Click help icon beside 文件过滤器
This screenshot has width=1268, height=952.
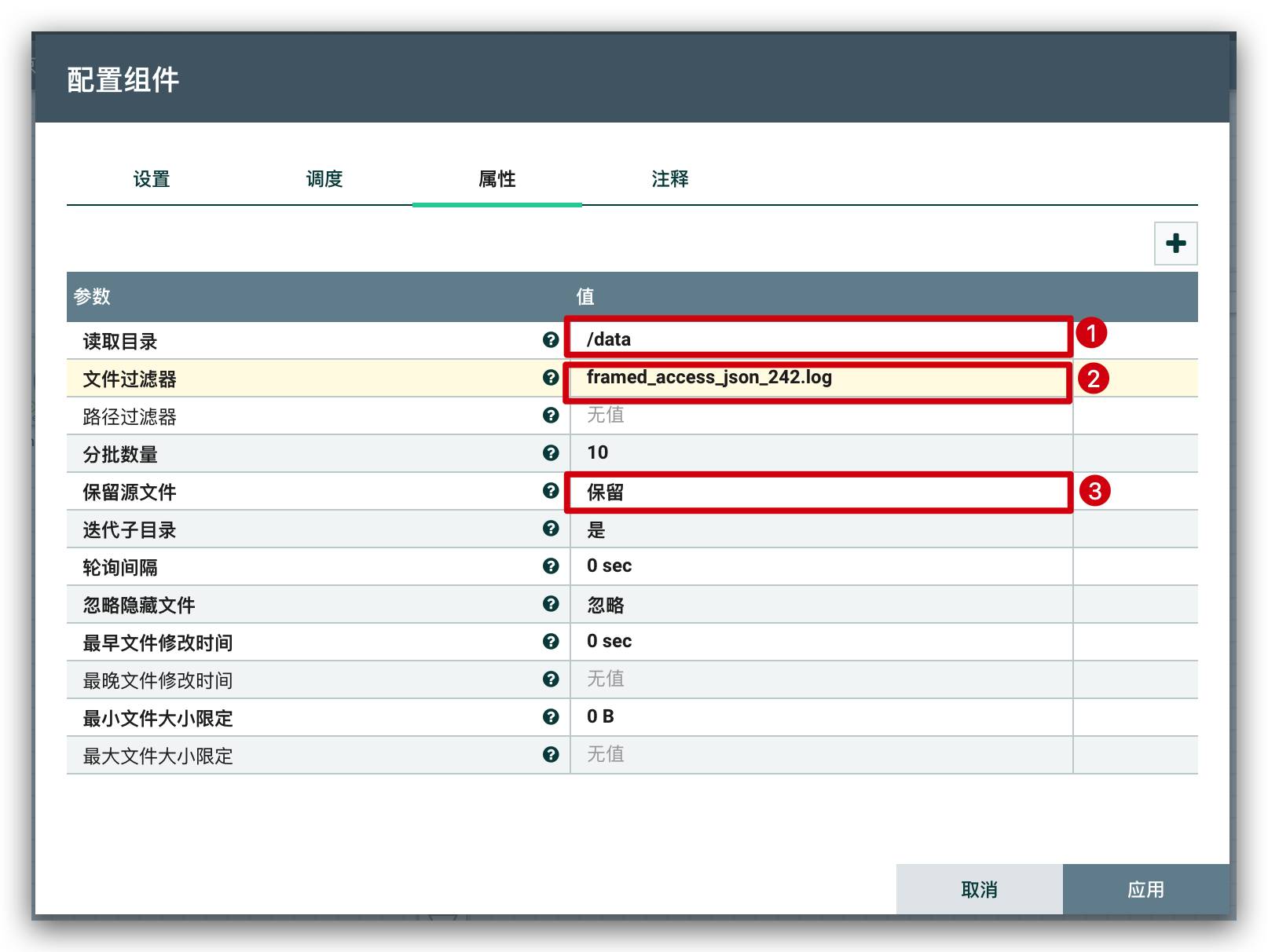coord(551,377)
